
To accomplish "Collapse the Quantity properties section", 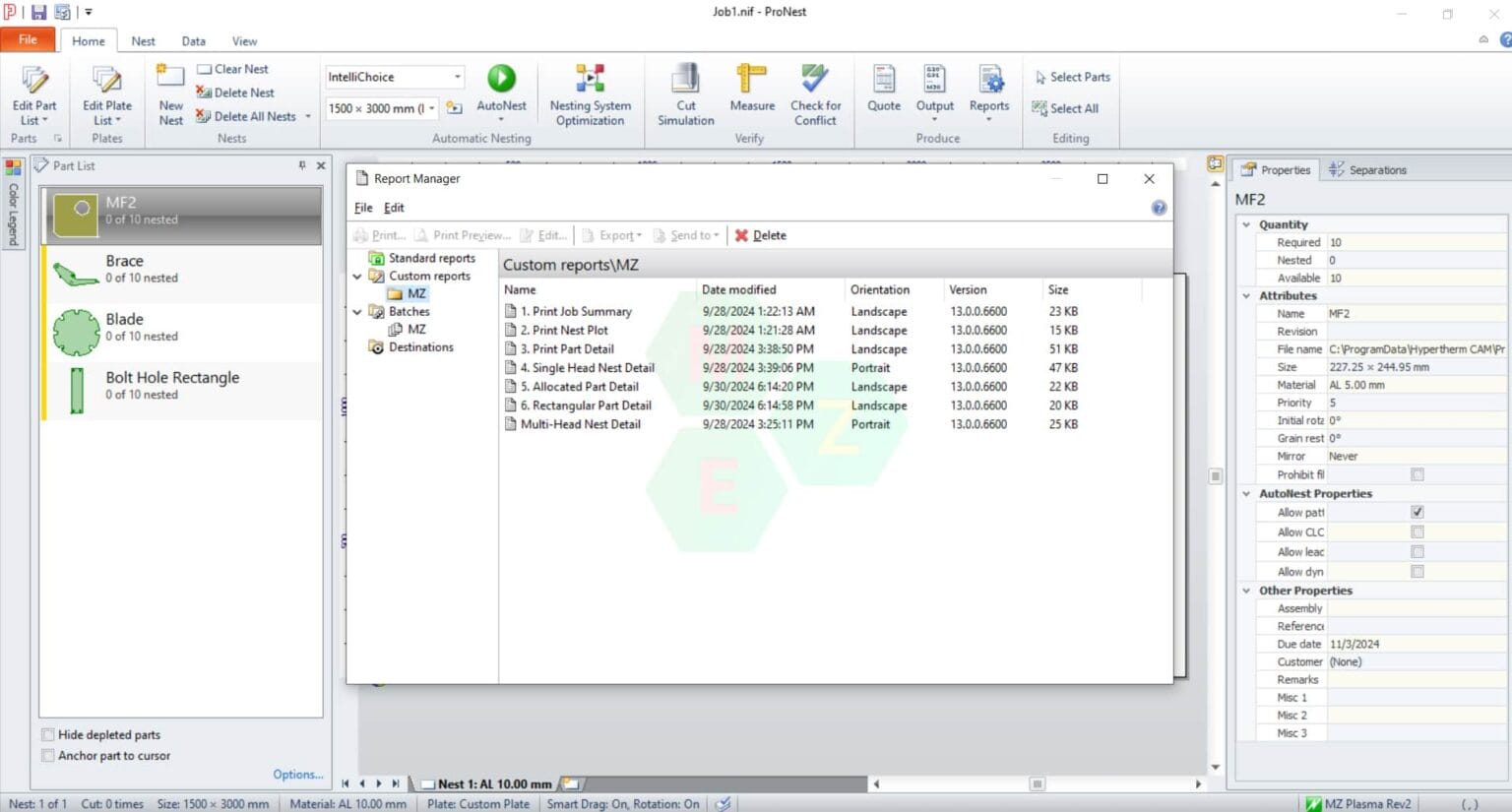I will (x=1246, y=224).
